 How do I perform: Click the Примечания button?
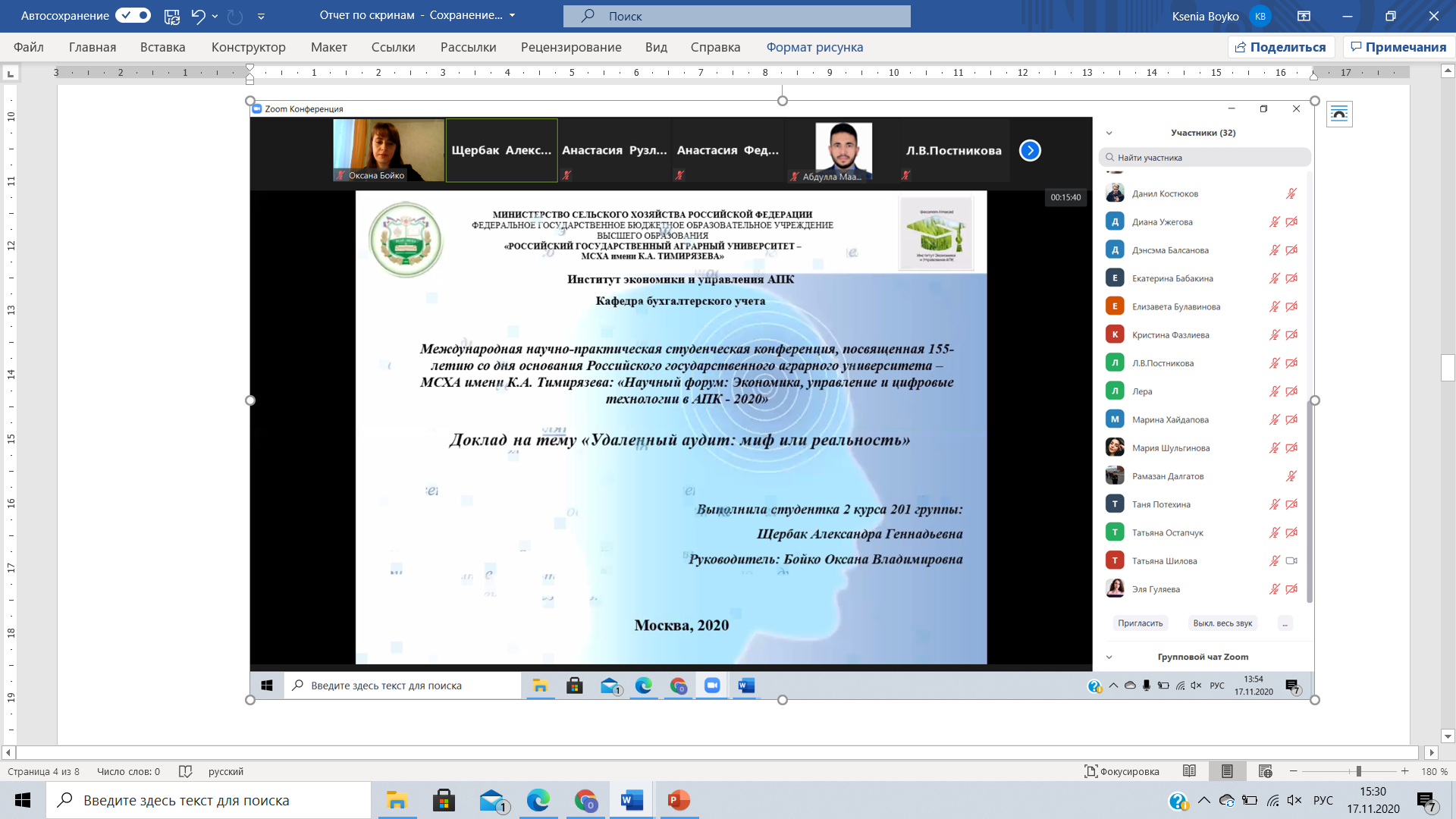tap(1398, 47)
